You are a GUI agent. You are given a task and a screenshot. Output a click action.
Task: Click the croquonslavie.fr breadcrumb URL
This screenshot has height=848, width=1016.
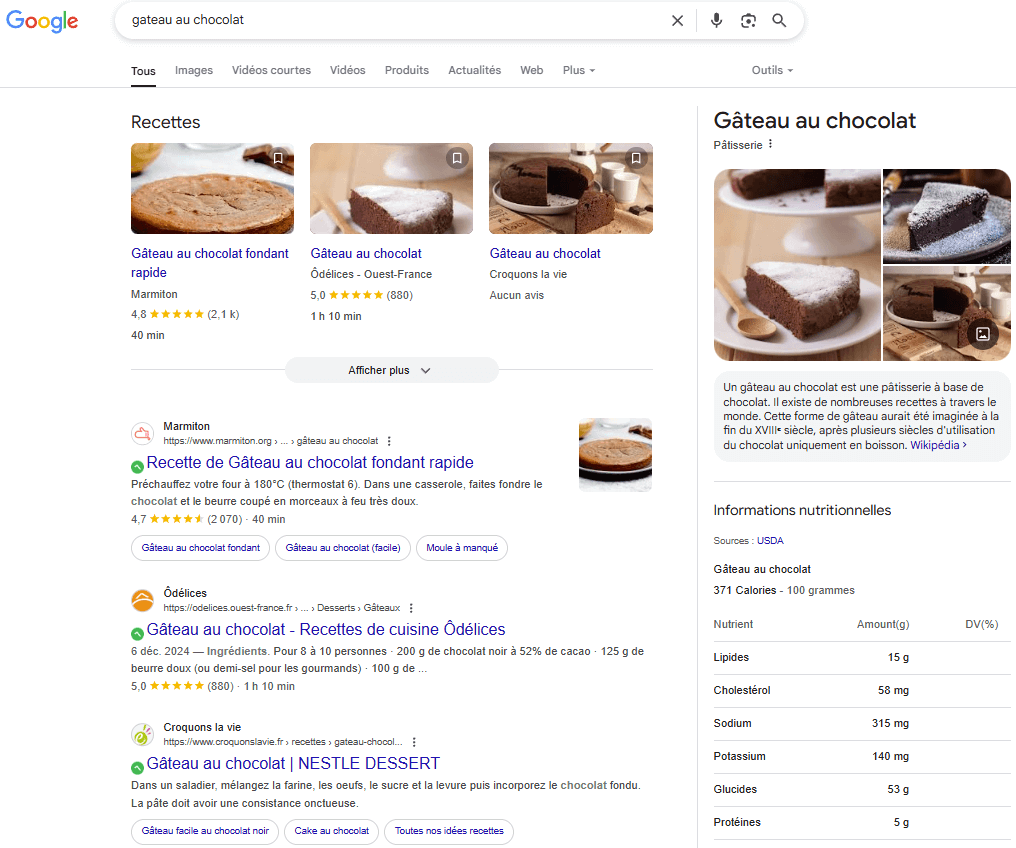click(283, 742)
